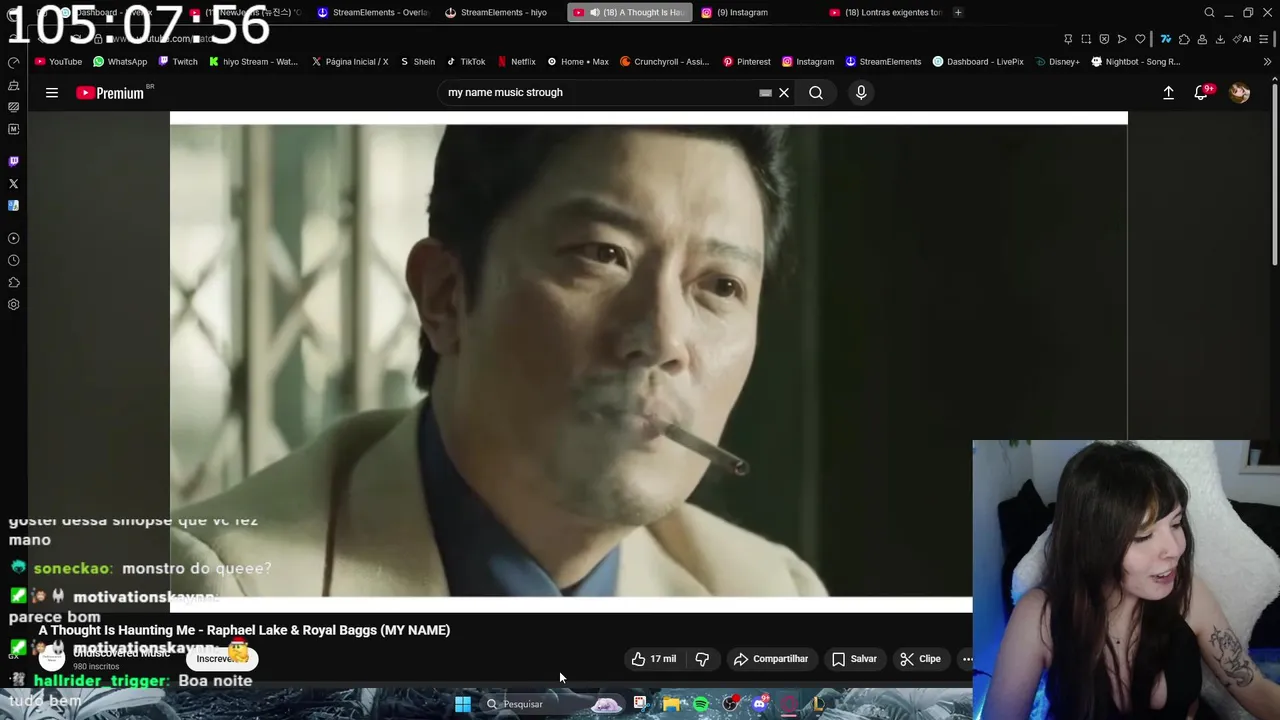This screenshot has width=1280, height=720.
Task: Open the Crunchyroll bookmark
Action: pos(664,62)
